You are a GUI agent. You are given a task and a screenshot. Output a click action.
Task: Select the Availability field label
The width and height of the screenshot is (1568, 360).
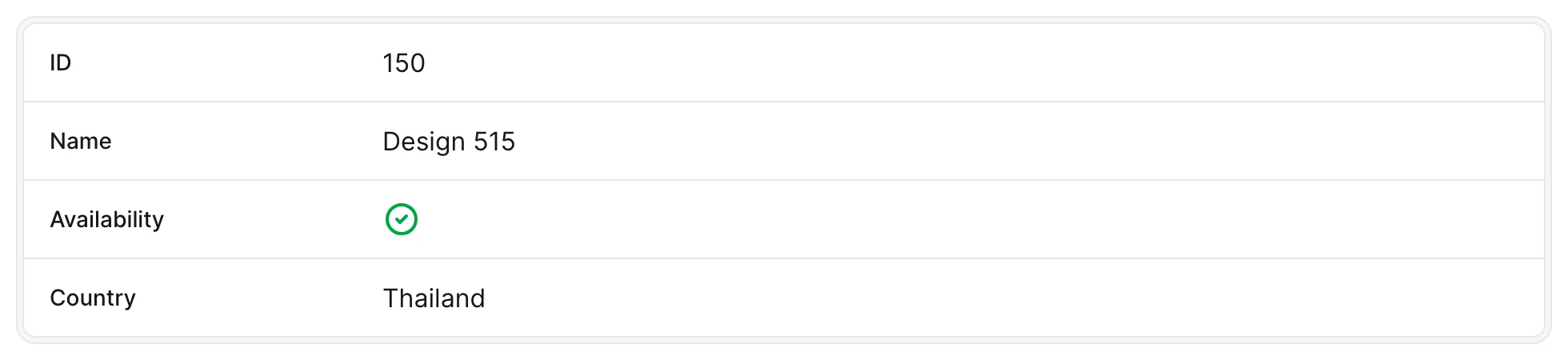pos(107,219)
